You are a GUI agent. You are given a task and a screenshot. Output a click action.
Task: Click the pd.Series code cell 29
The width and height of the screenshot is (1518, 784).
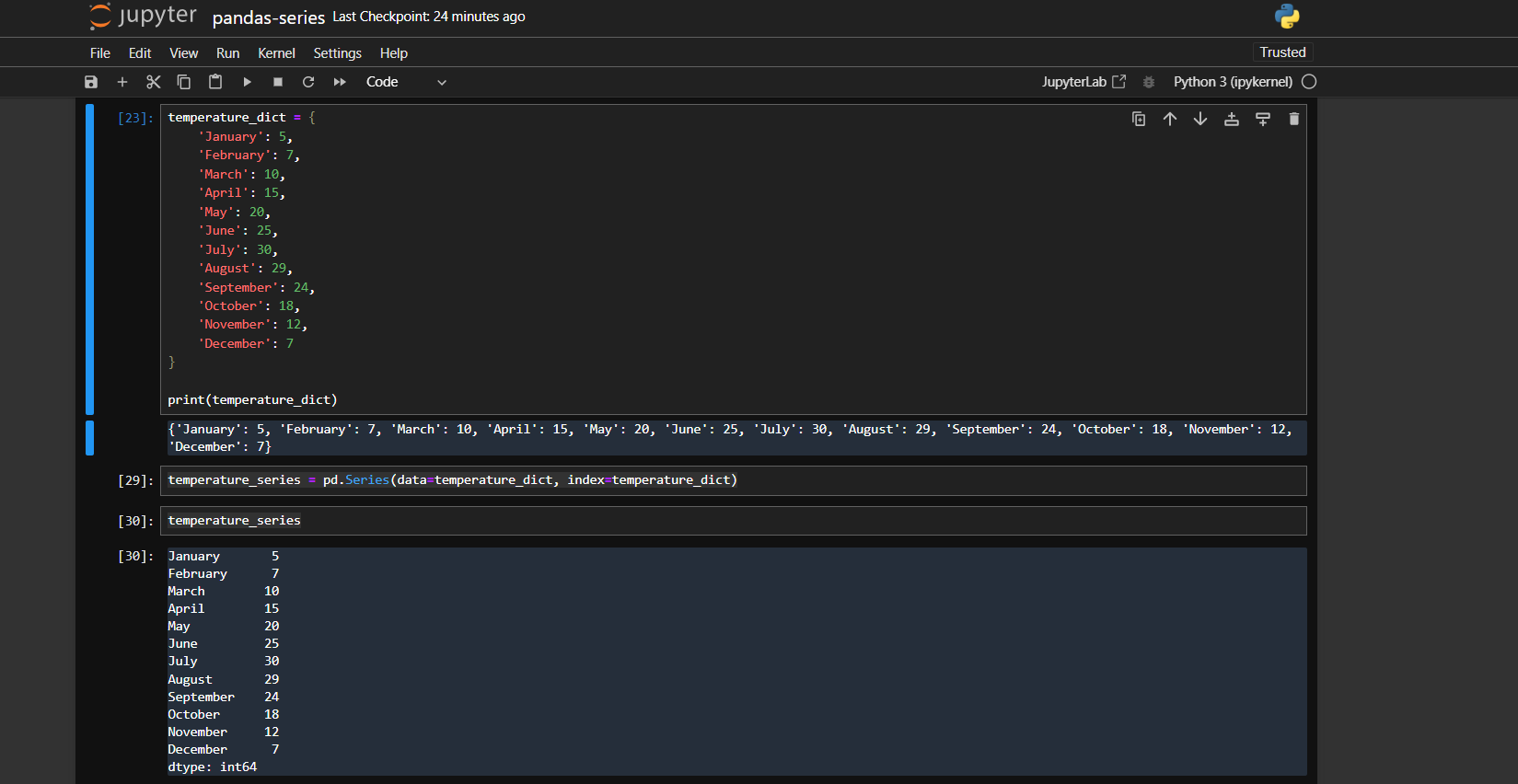click(x=734, y=480)
